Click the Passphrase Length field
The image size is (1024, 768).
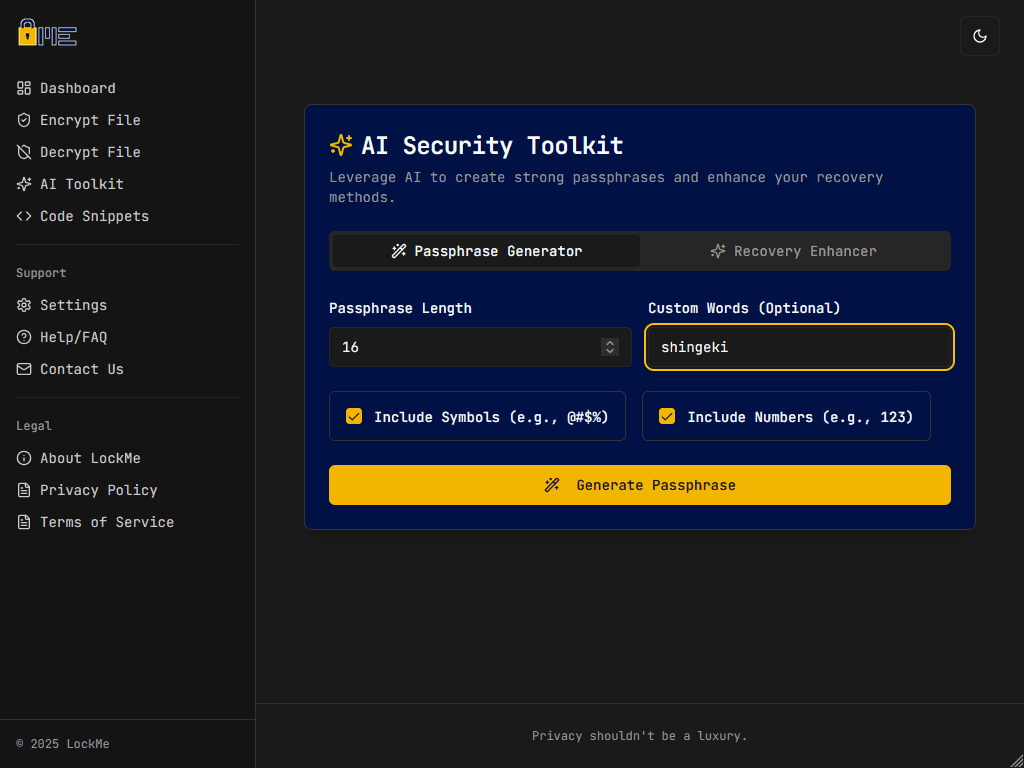(x=480, y=347)
